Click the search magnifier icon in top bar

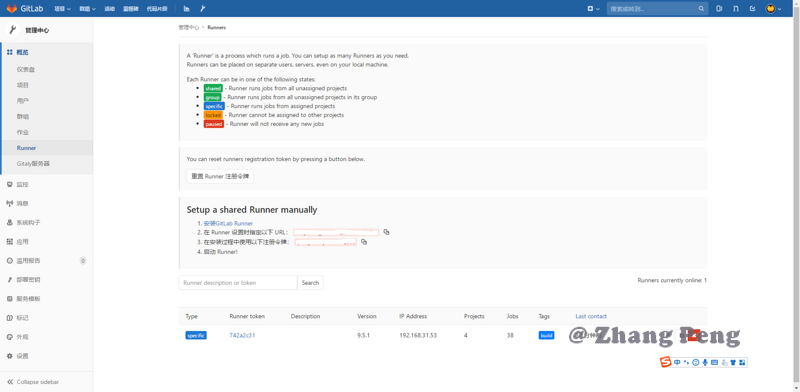[x=702, y=9]
